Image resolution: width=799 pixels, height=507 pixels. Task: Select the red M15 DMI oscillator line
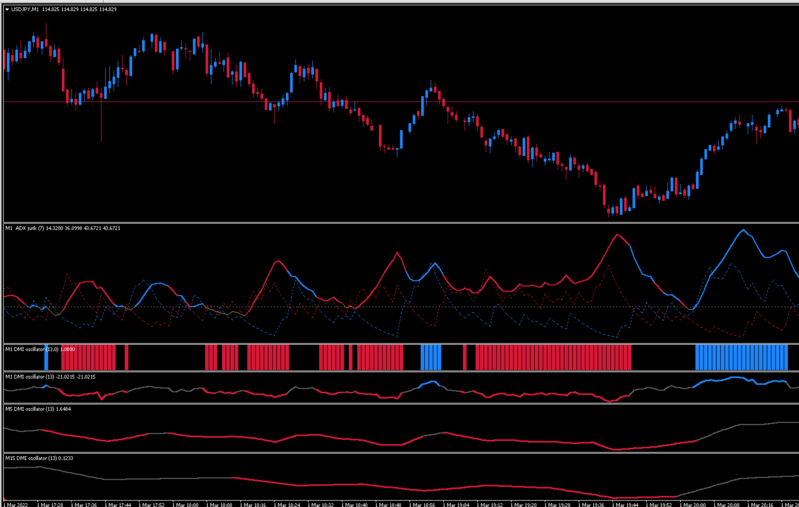(x=454, y=488)
